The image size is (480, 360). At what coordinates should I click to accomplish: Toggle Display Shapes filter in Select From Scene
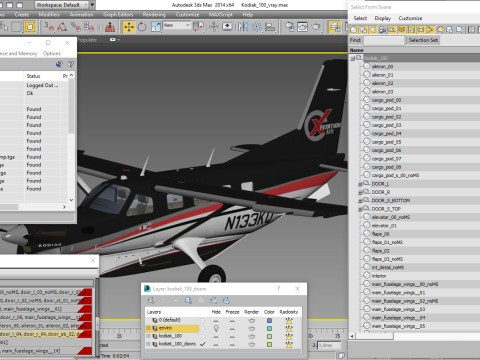pyautogui.click(x=363, y=30)
